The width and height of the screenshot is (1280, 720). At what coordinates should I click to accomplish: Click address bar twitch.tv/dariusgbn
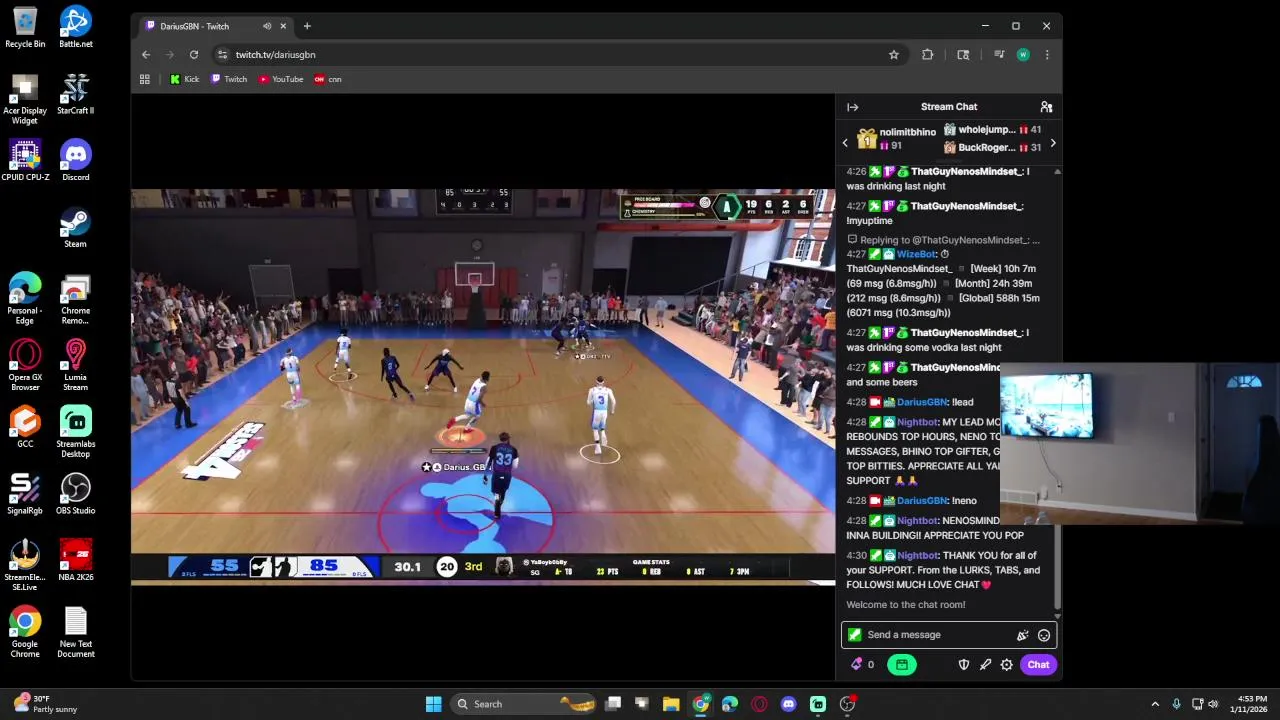coord(275,55)
